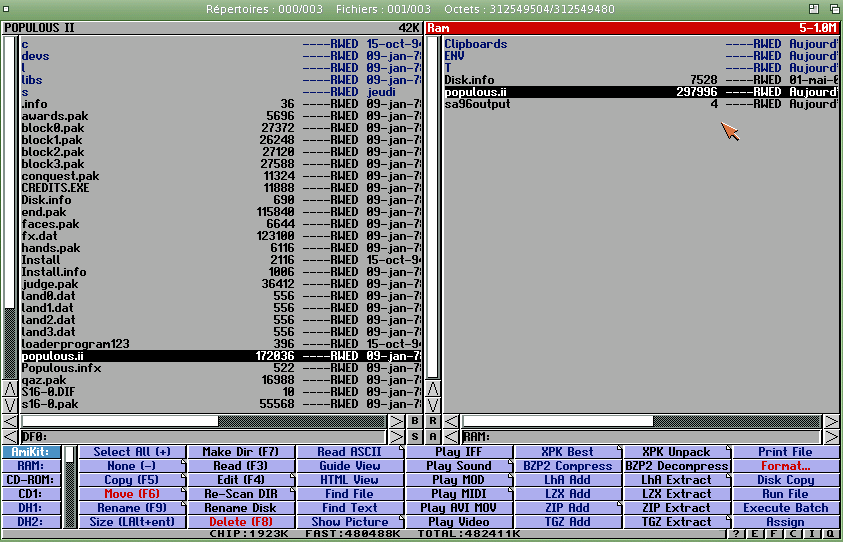Viewport: 843px width, 542px height.
Task: Select 'populous.ii' in the Ram panel
Action: [x=641, y=92]
